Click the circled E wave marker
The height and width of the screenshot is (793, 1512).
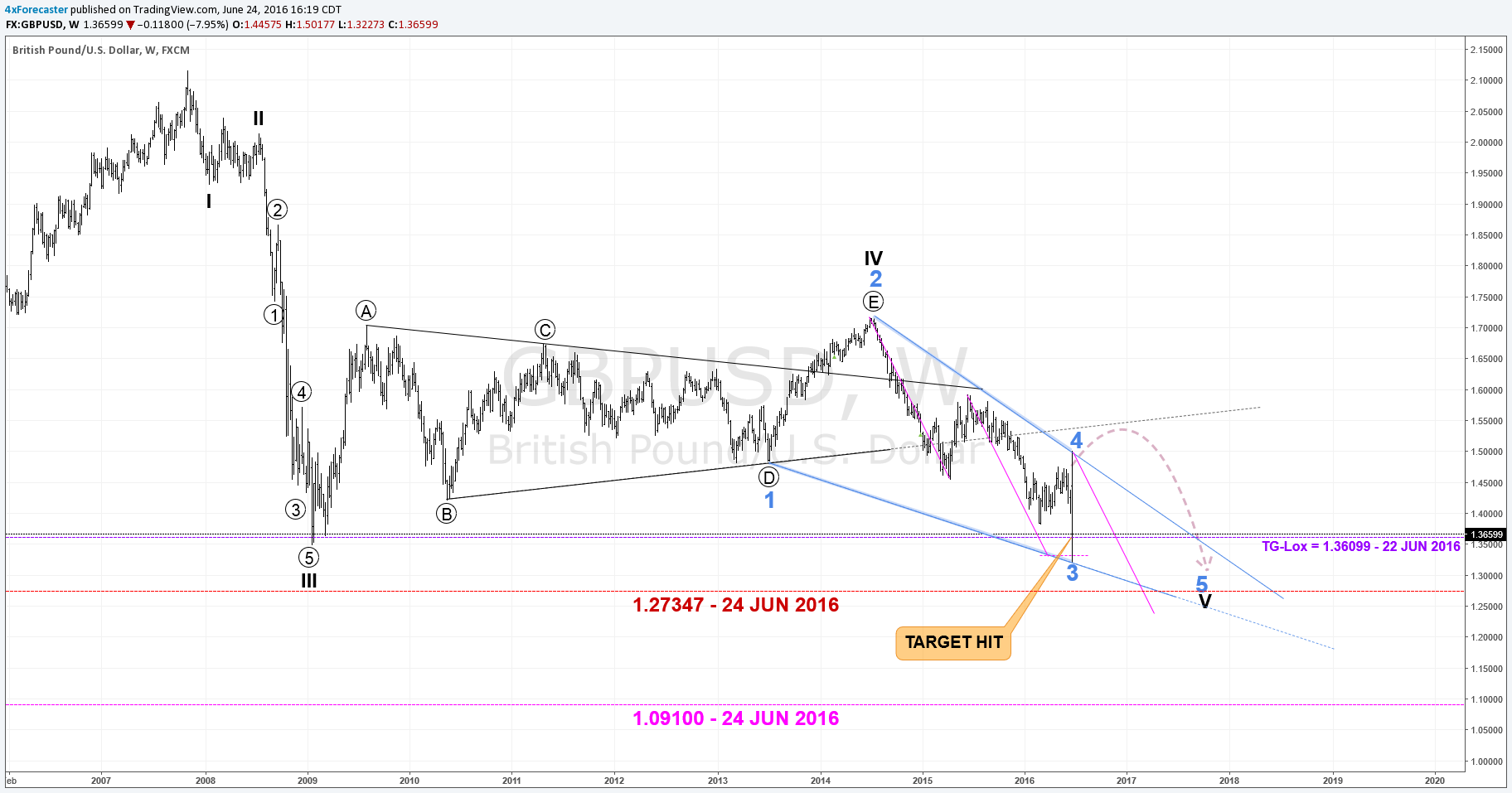[873, 301]
